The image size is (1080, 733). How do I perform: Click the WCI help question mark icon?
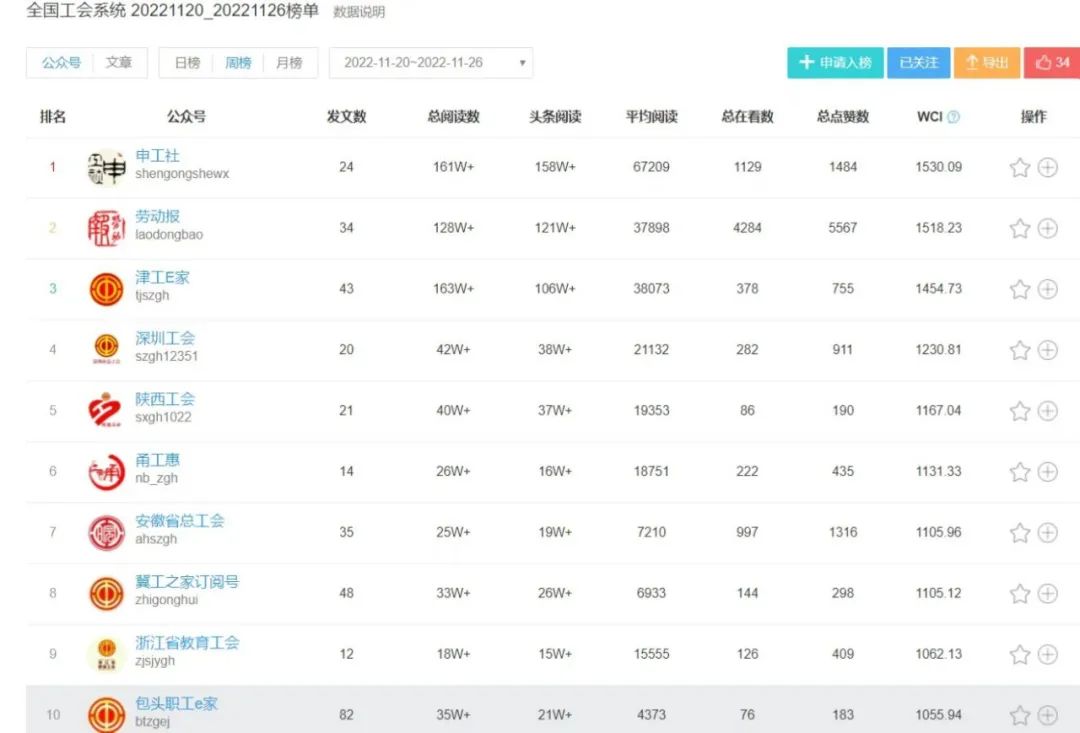tap(953, 117)
